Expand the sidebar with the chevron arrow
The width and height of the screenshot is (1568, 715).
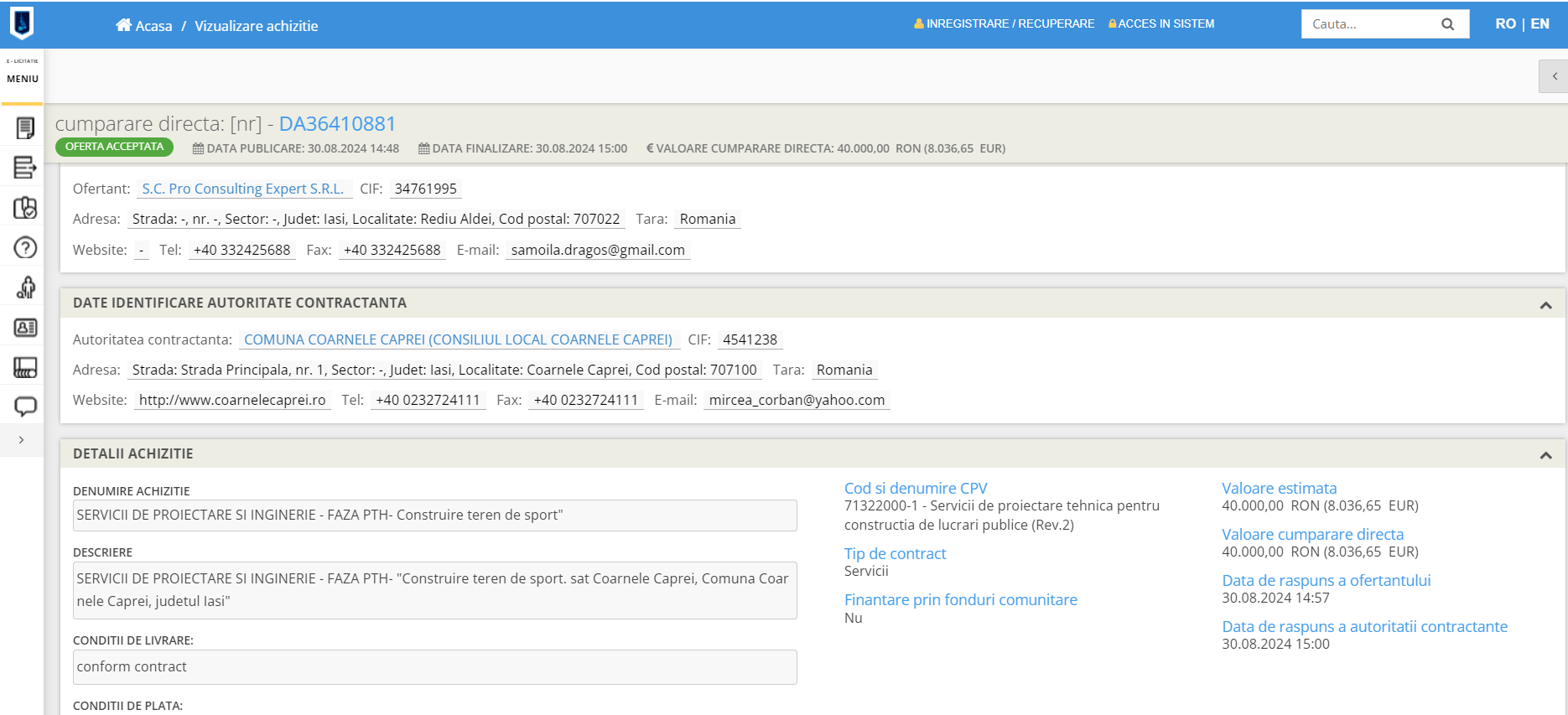point(21,440)
